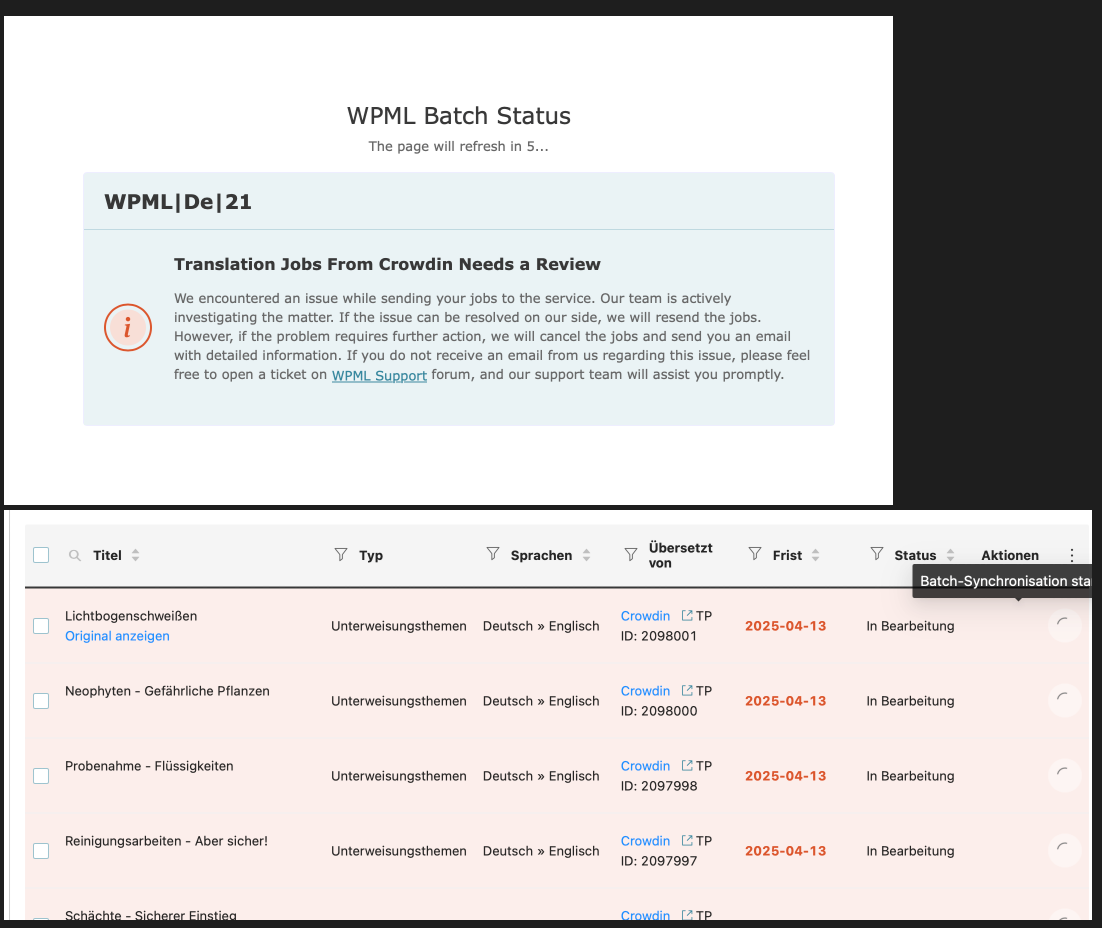1102x928 pixels.
Task: Open the three-dot menu beside Aktionen
Action: pos(1072,555)
